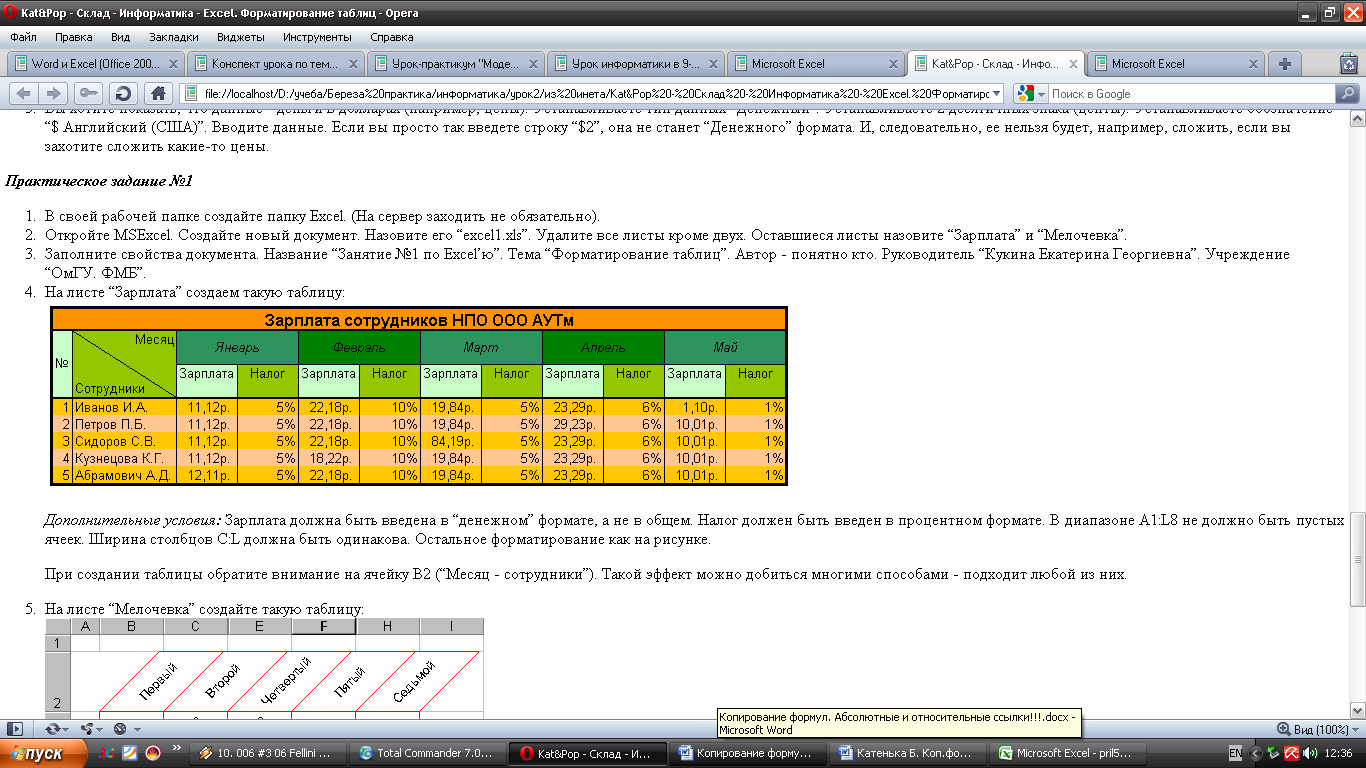The image size is (1366, 768).
Task: Click the 'Абрамович А.Д.' table cell
Action: [x=124, y=476]
